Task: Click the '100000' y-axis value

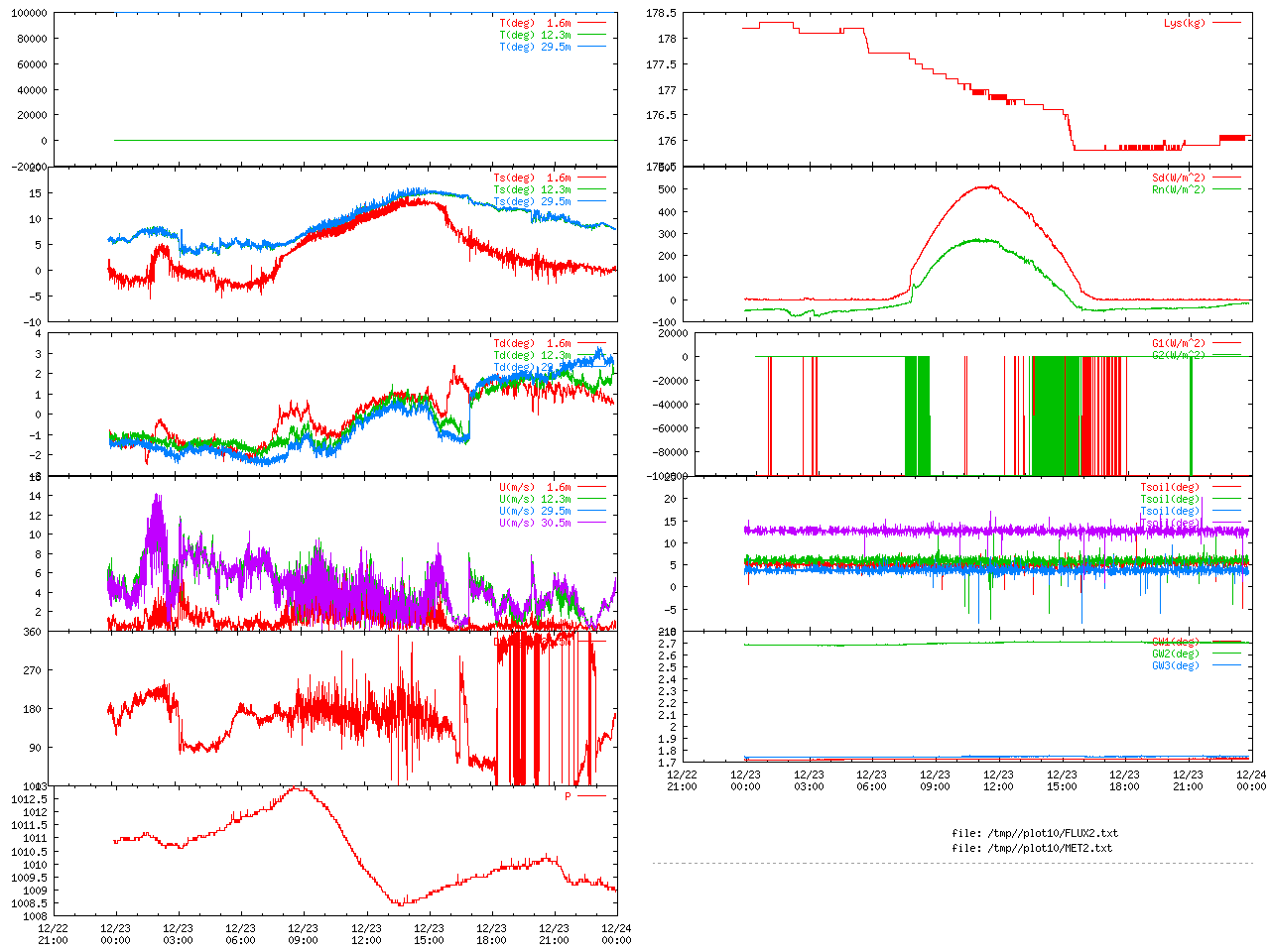Action: (29, 14)
